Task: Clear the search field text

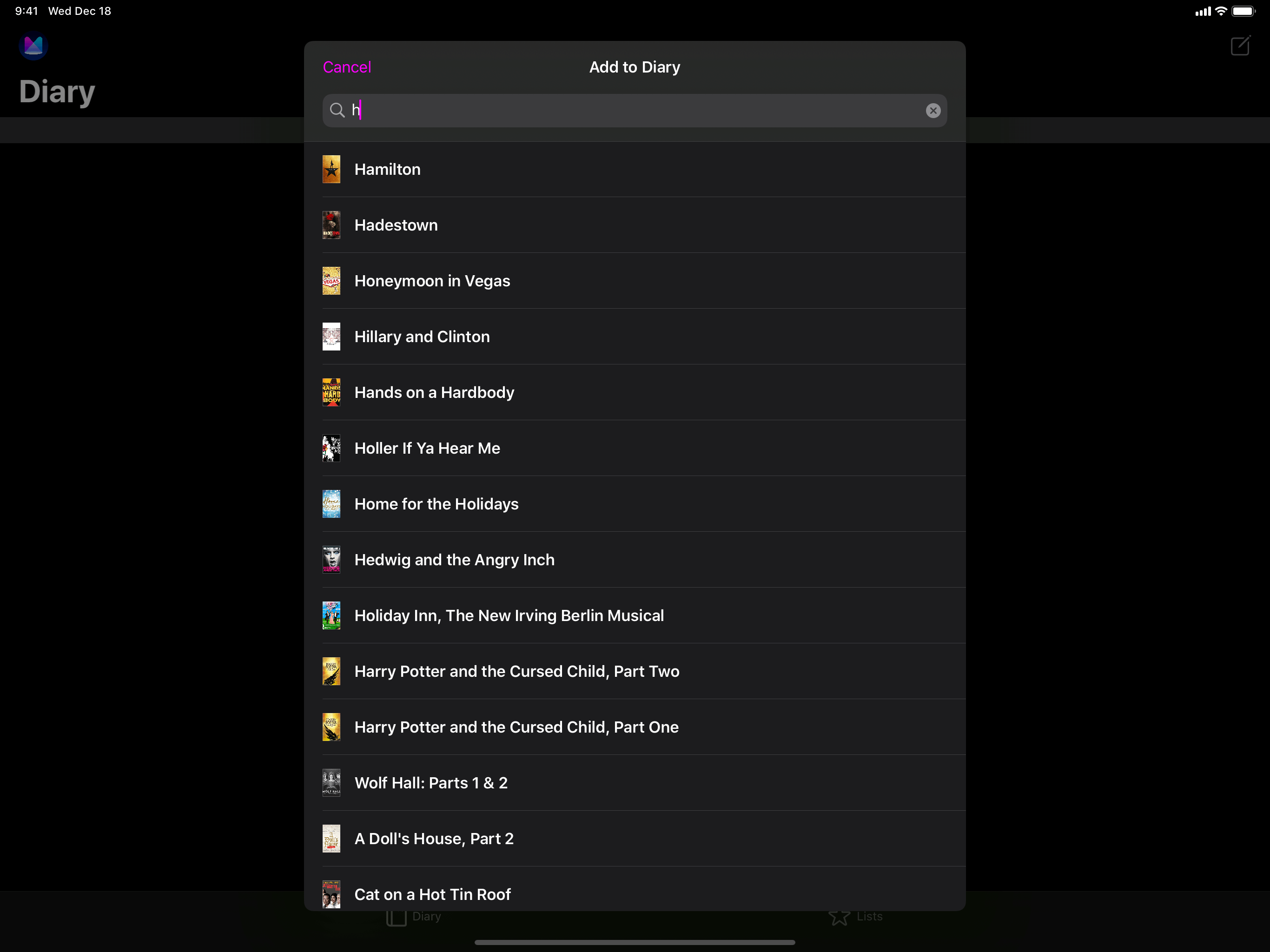Action: pyautogui.click(x=933, y=111)
